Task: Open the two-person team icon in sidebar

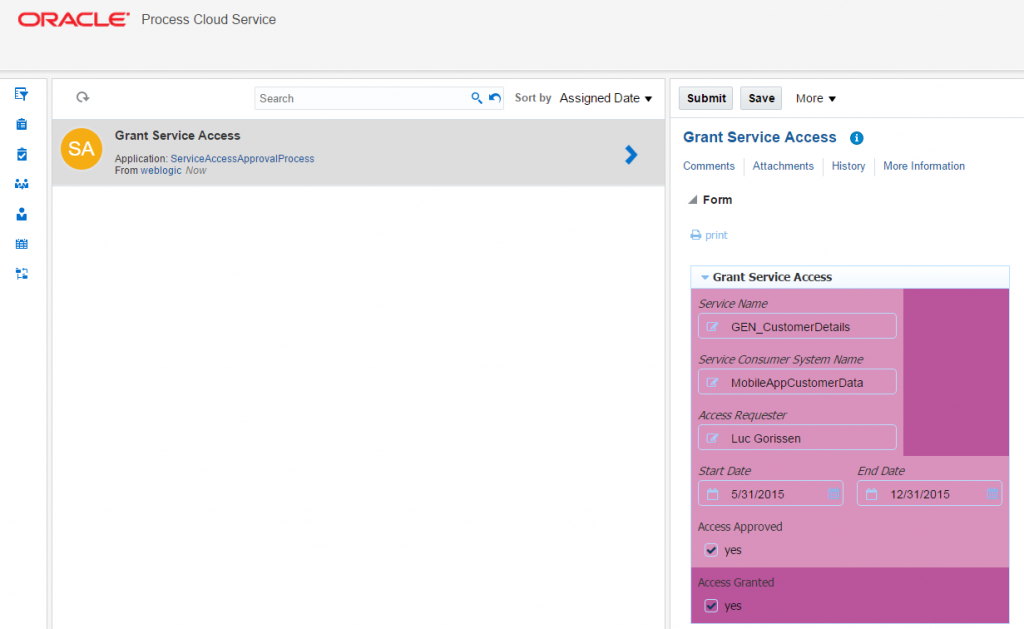Action: point(21,184)
